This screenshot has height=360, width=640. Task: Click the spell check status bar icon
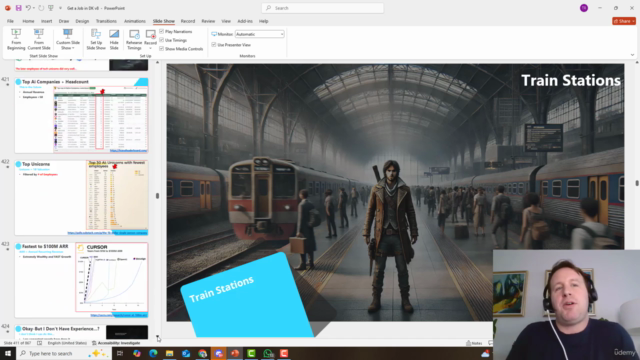pos(40,343)
